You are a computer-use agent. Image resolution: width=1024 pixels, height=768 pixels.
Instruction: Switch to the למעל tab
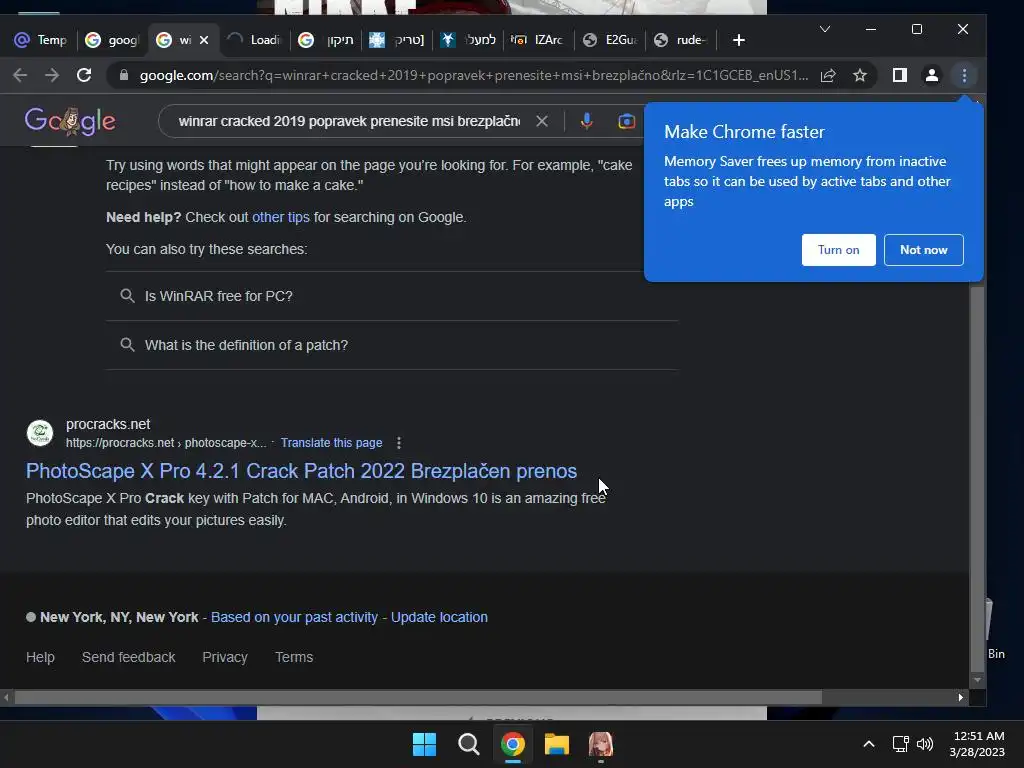click(468, 40)
